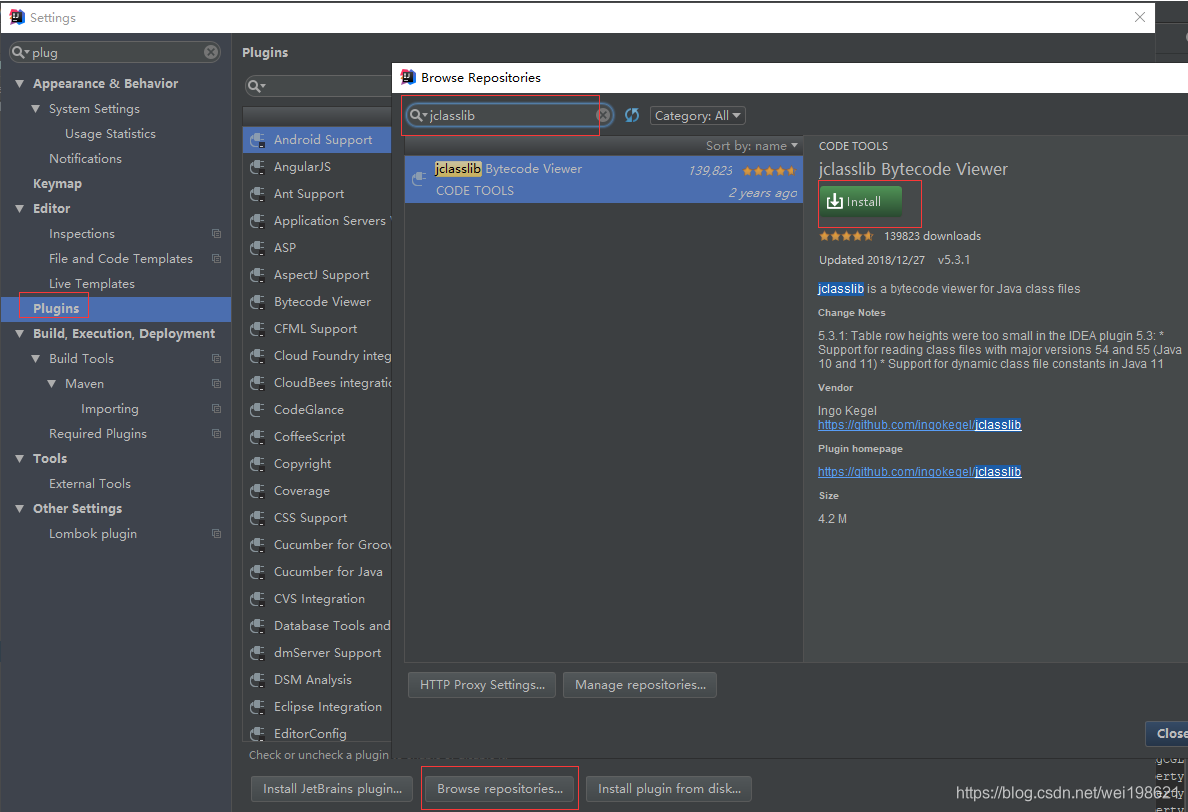Screen dimensions: 1188x812
Task: Click the Eclipse Integration plugin icon
Action: (258, 707)
